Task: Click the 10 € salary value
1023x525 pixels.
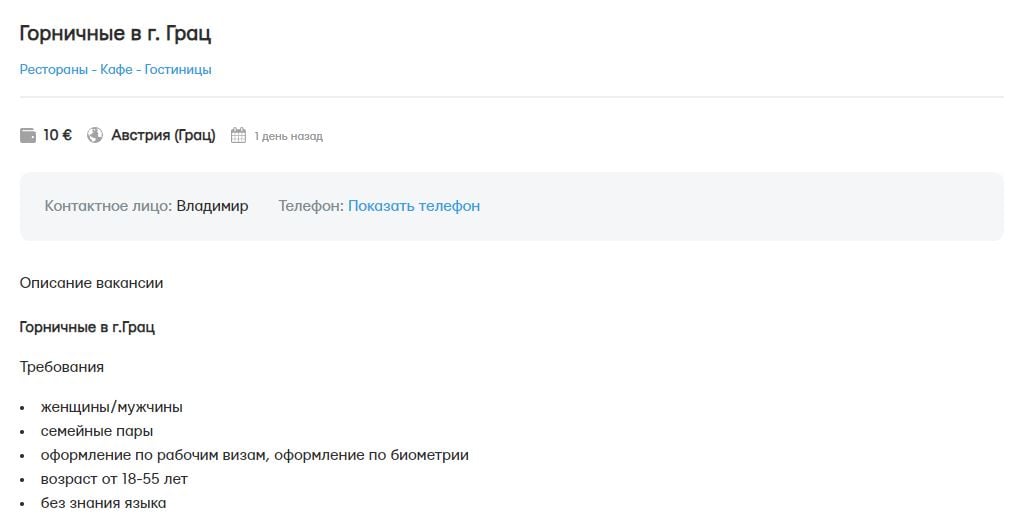Action: (58, 135)
